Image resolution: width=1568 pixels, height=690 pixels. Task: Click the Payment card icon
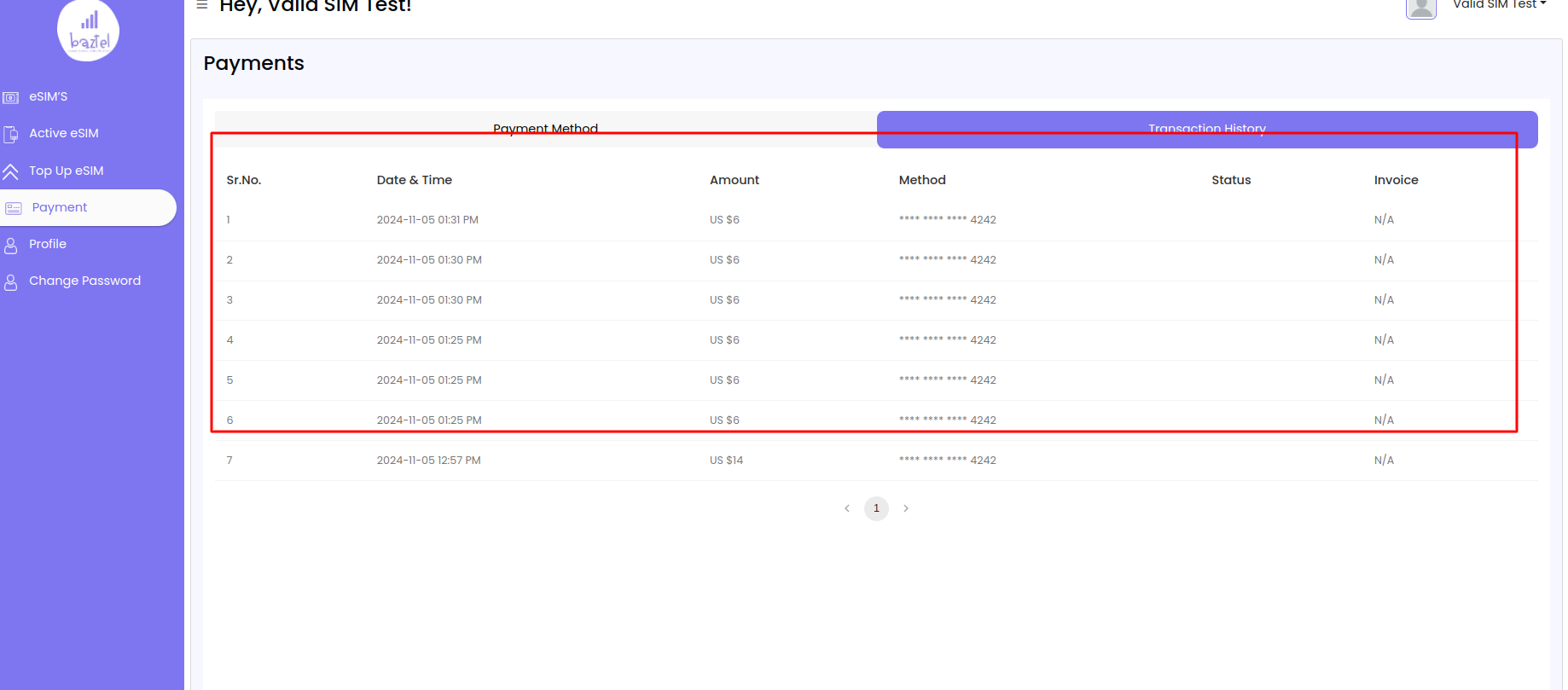14,208
